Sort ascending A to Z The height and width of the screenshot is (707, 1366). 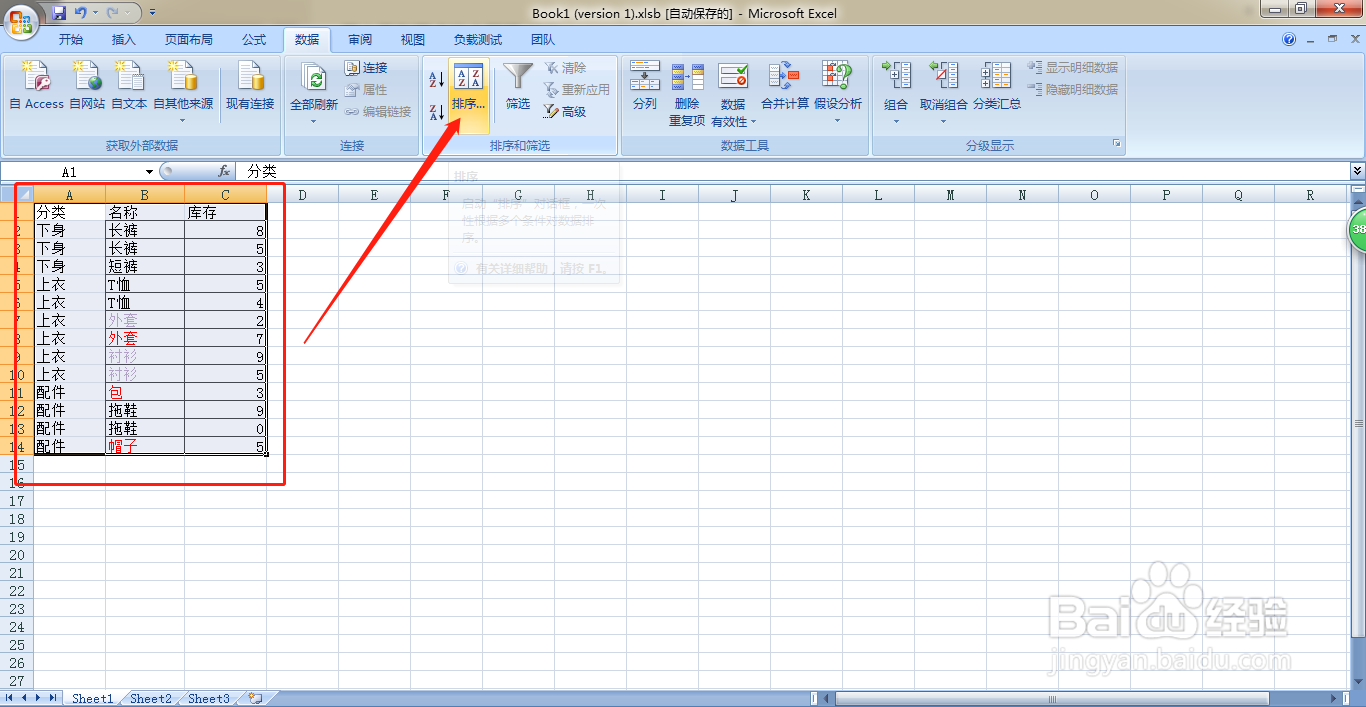(436, 79)
